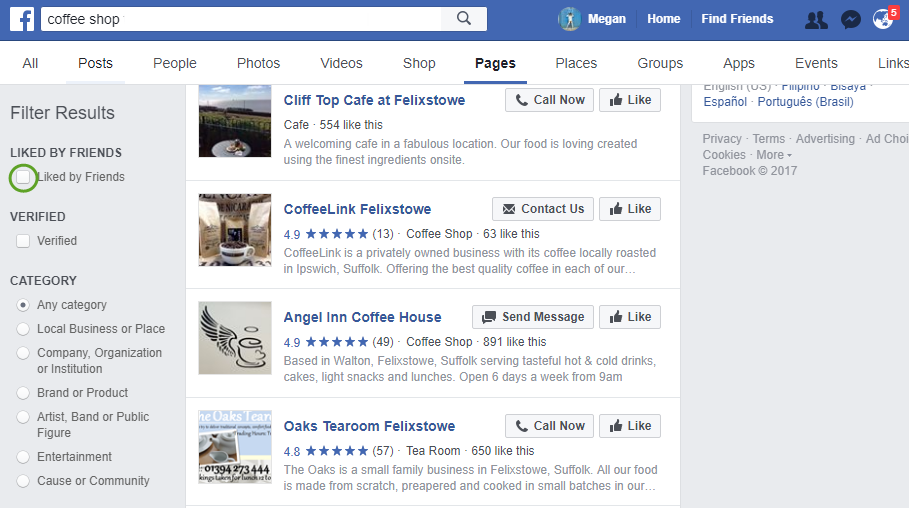Open the Terms footer link

tap(768, 139)
